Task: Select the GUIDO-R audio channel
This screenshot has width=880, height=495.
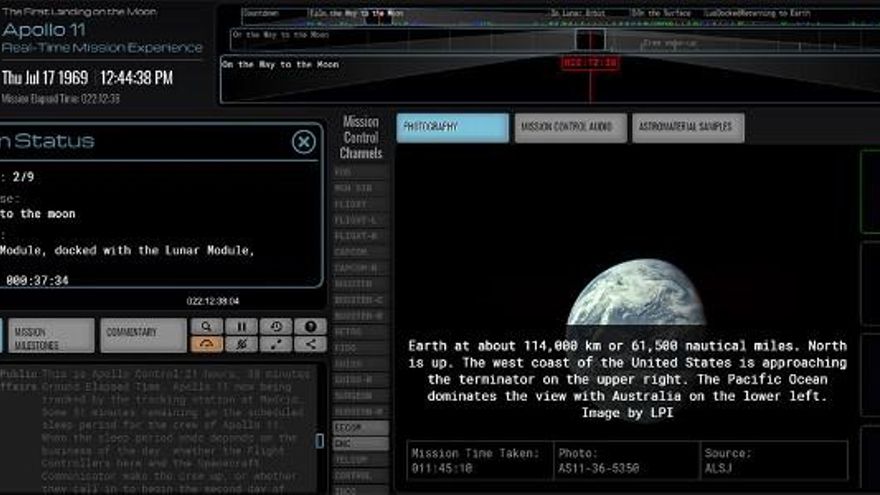Action: [x=360, y=380]
